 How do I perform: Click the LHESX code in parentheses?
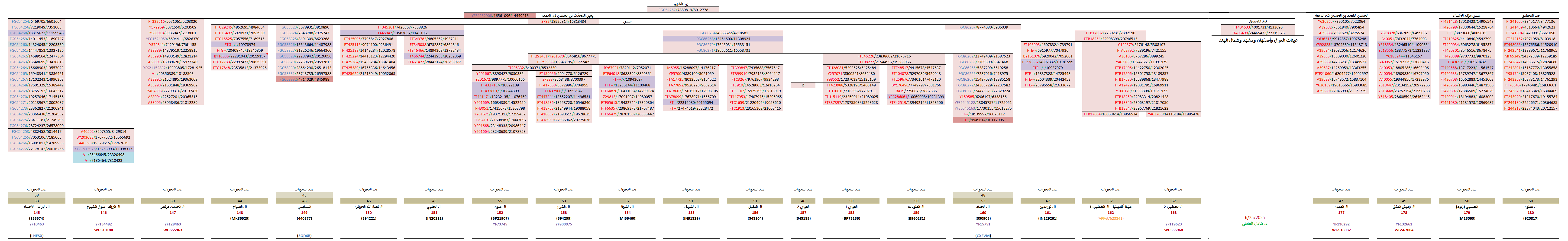click(36, 235)
